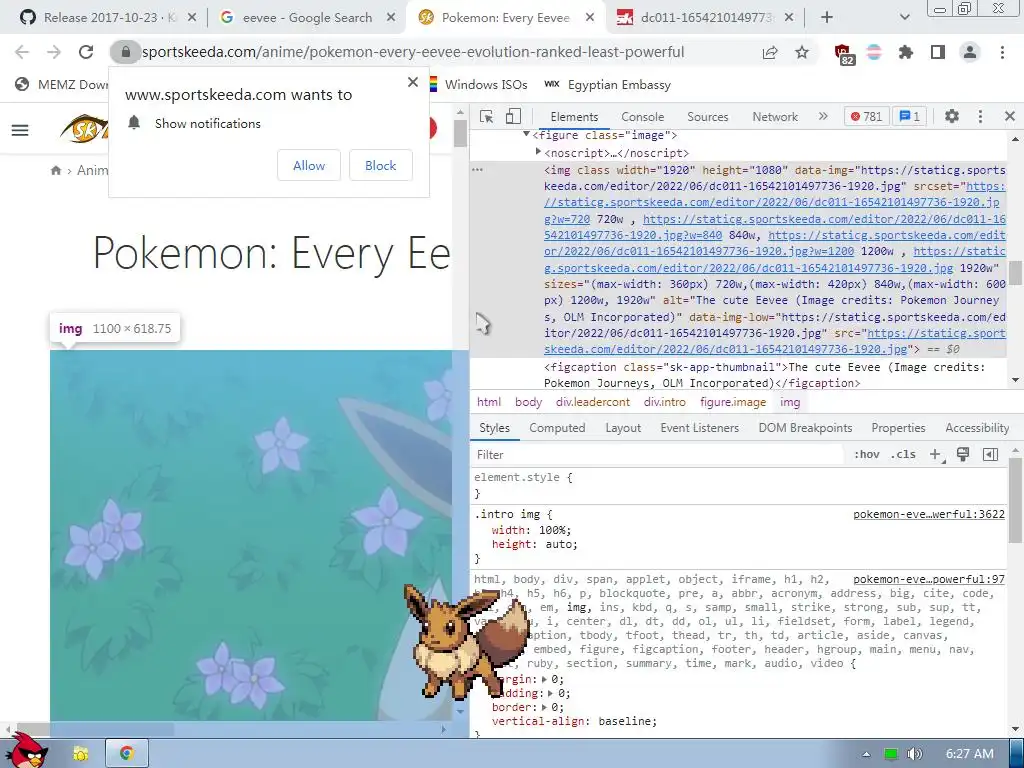
Task: Share this page icon in address bar
Action: [x=770, y=52]
